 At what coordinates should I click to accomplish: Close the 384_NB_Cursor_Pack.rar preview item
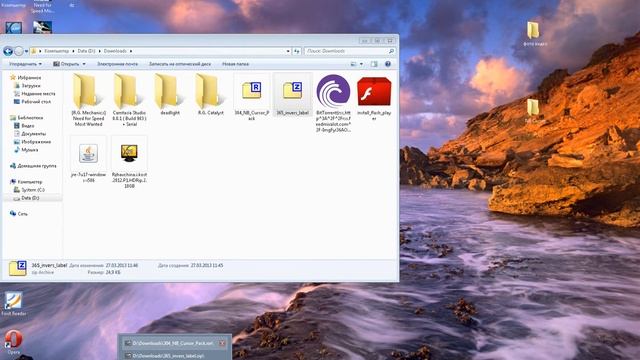[222, 343]
